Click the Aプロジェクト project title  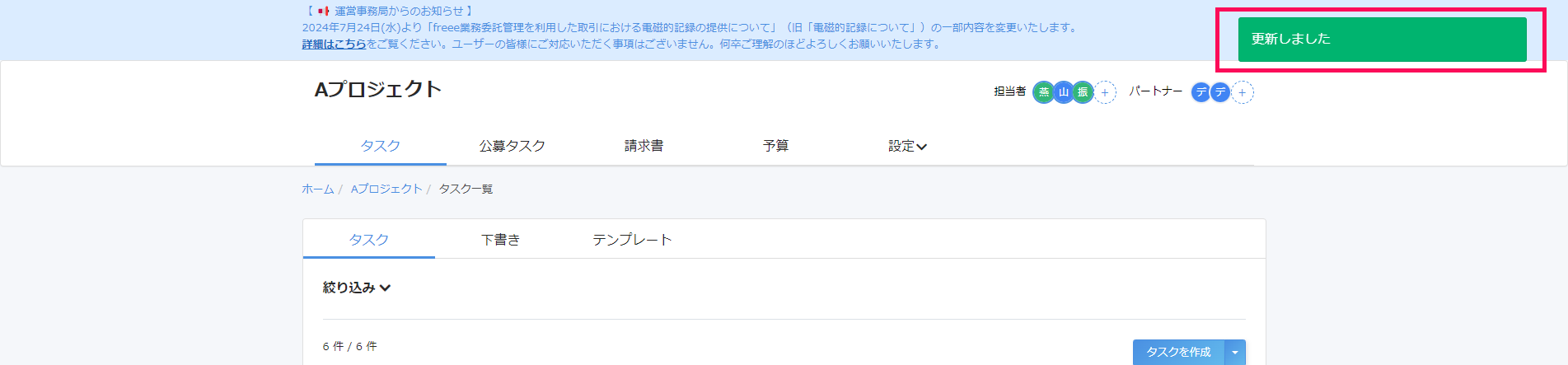[x=378, y=89]
